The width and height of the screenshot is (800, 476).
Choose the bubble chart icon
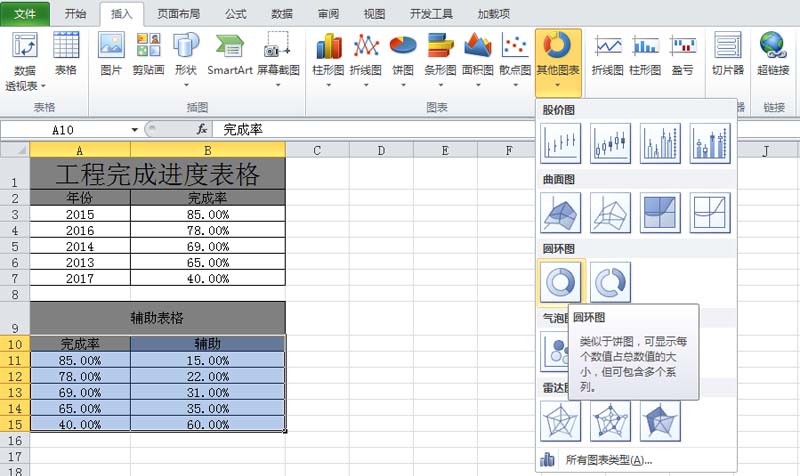[555, 352]
